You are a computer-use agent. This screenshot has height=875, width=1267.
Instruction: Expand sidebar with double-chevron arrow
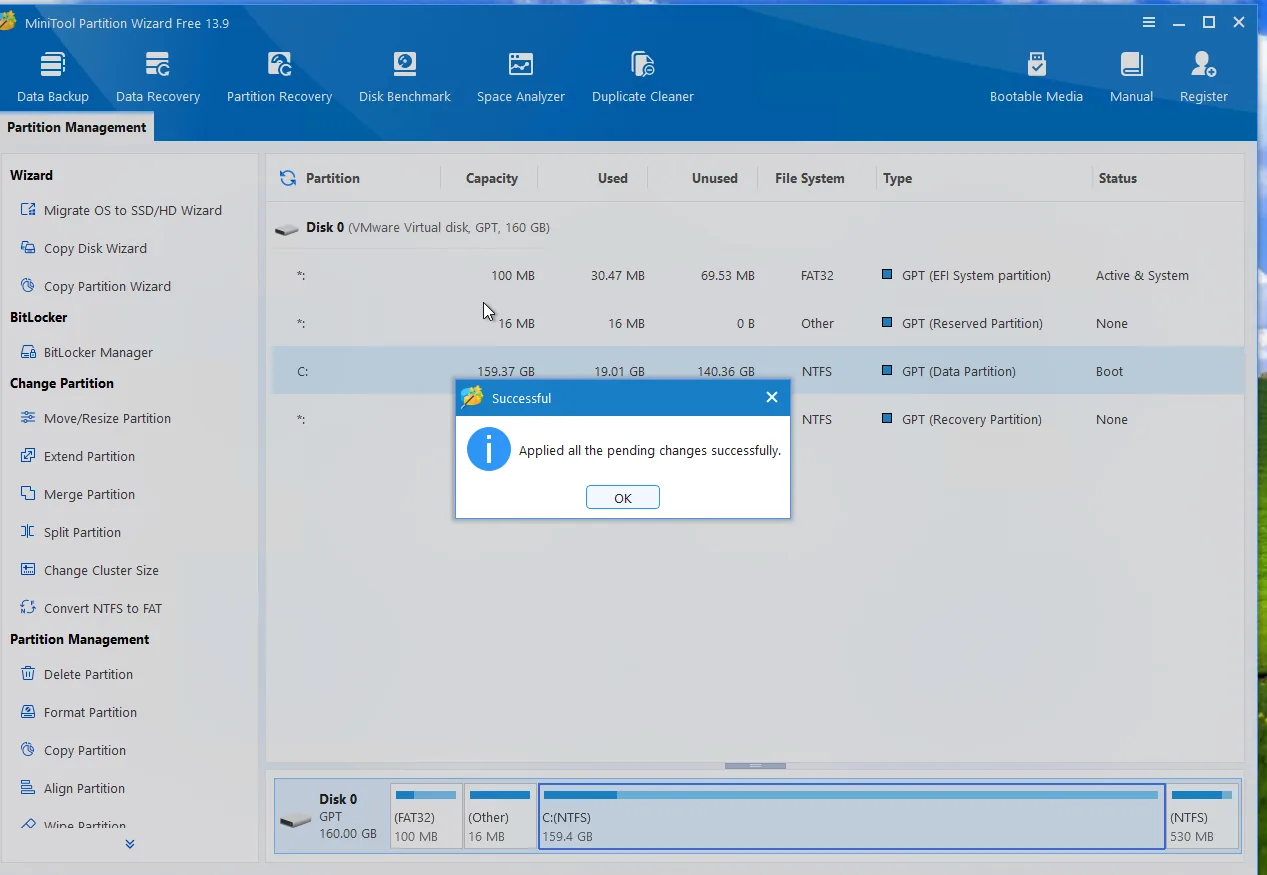[x=130, y=844]
